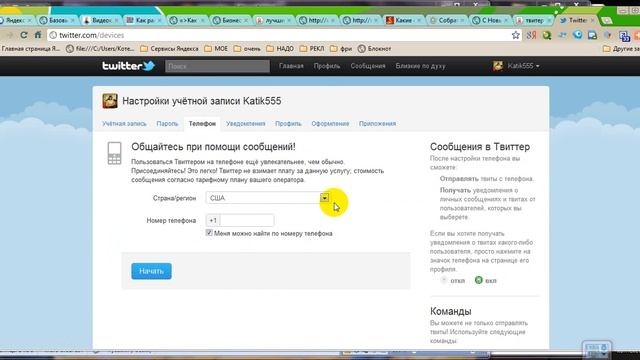Open the 'МОЕ' bookmarks folder

pyautogui.click(x=216, y=49)
